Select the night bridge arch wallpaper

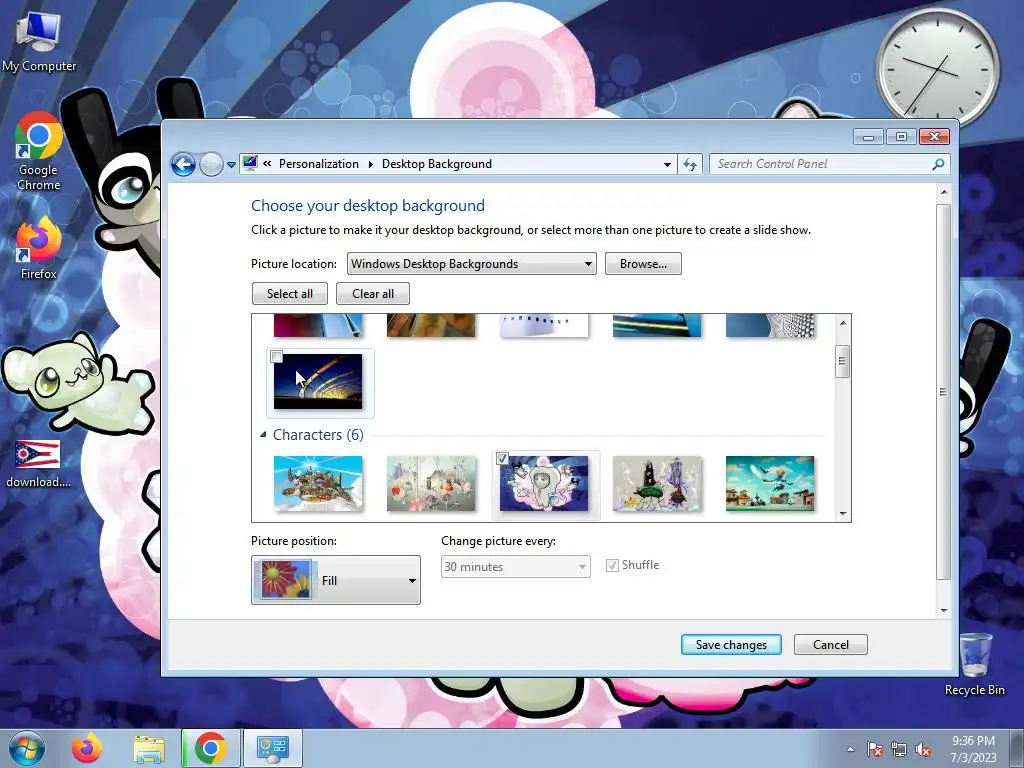pos(318,382)
